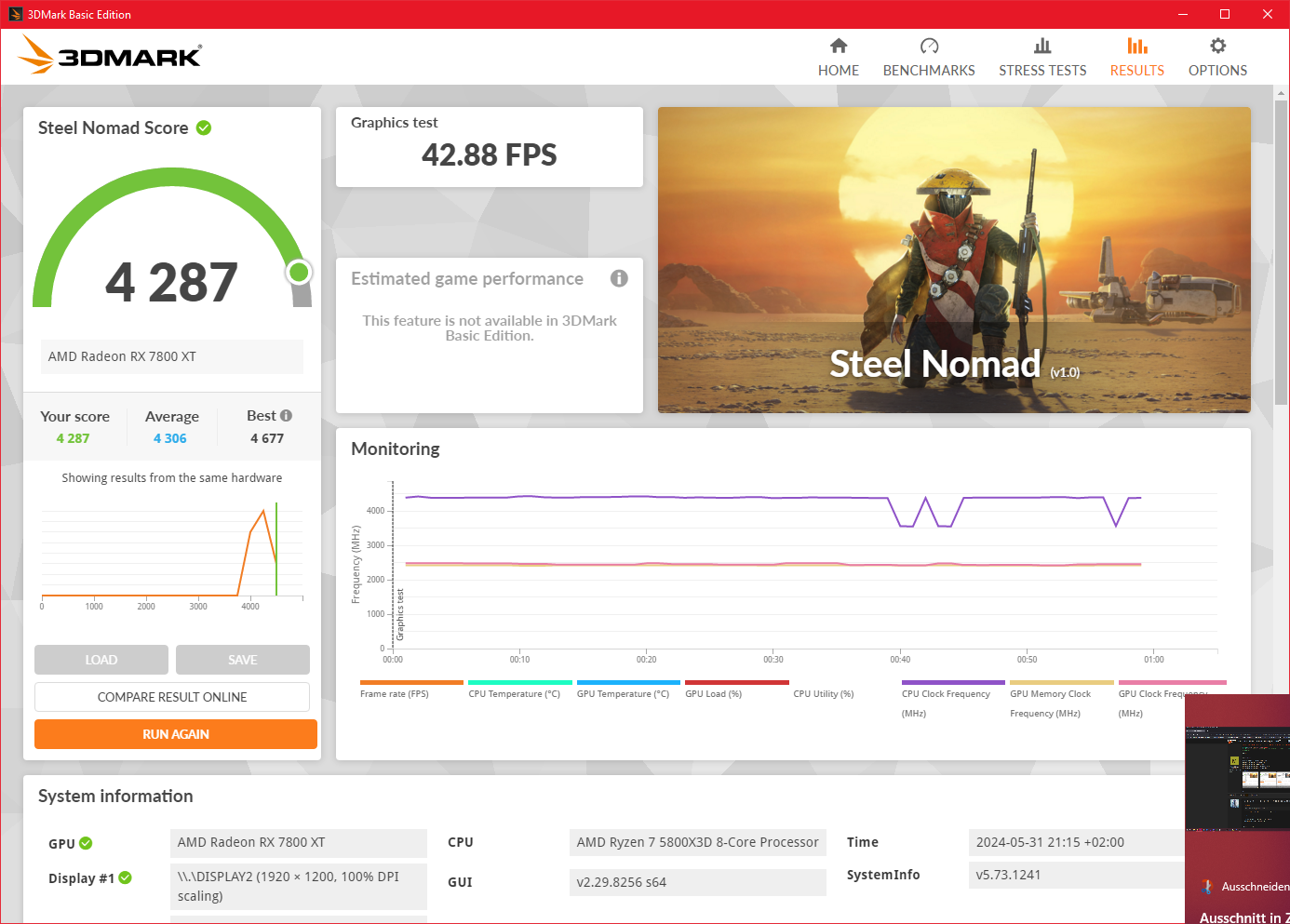Click scrollbar up arrow at top right
The width and height of the screenshot is (1290, 924).
point(1282,93)
